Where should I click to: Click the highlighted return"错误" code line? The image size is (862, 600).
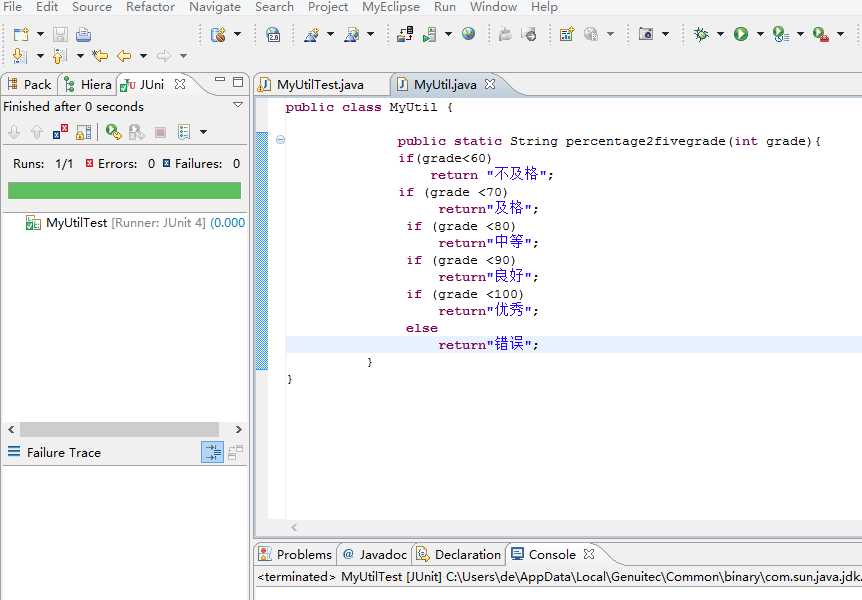click(x=573, y=345)
